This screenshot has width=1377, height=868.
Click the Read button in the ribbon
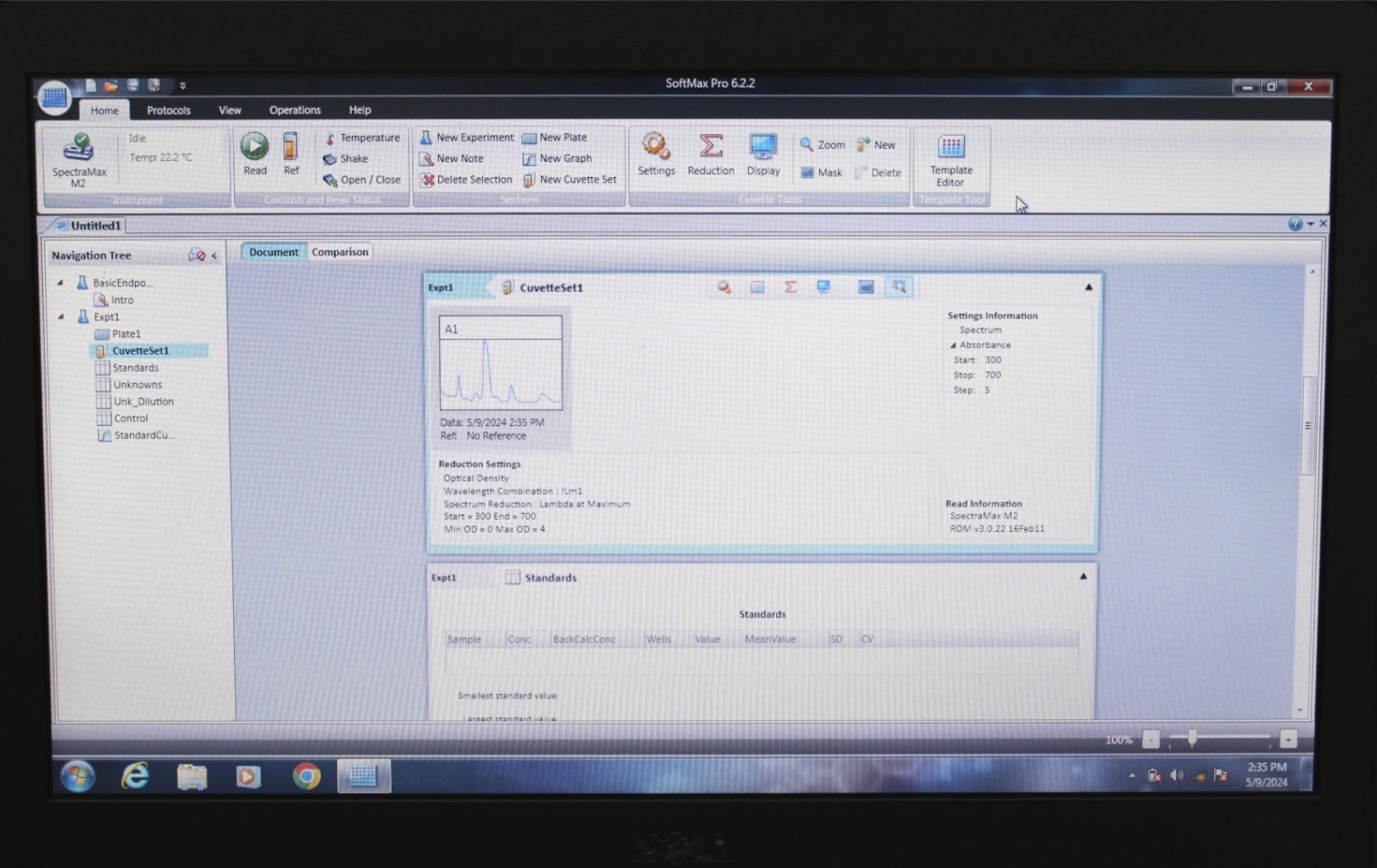(x=255, y=153)
